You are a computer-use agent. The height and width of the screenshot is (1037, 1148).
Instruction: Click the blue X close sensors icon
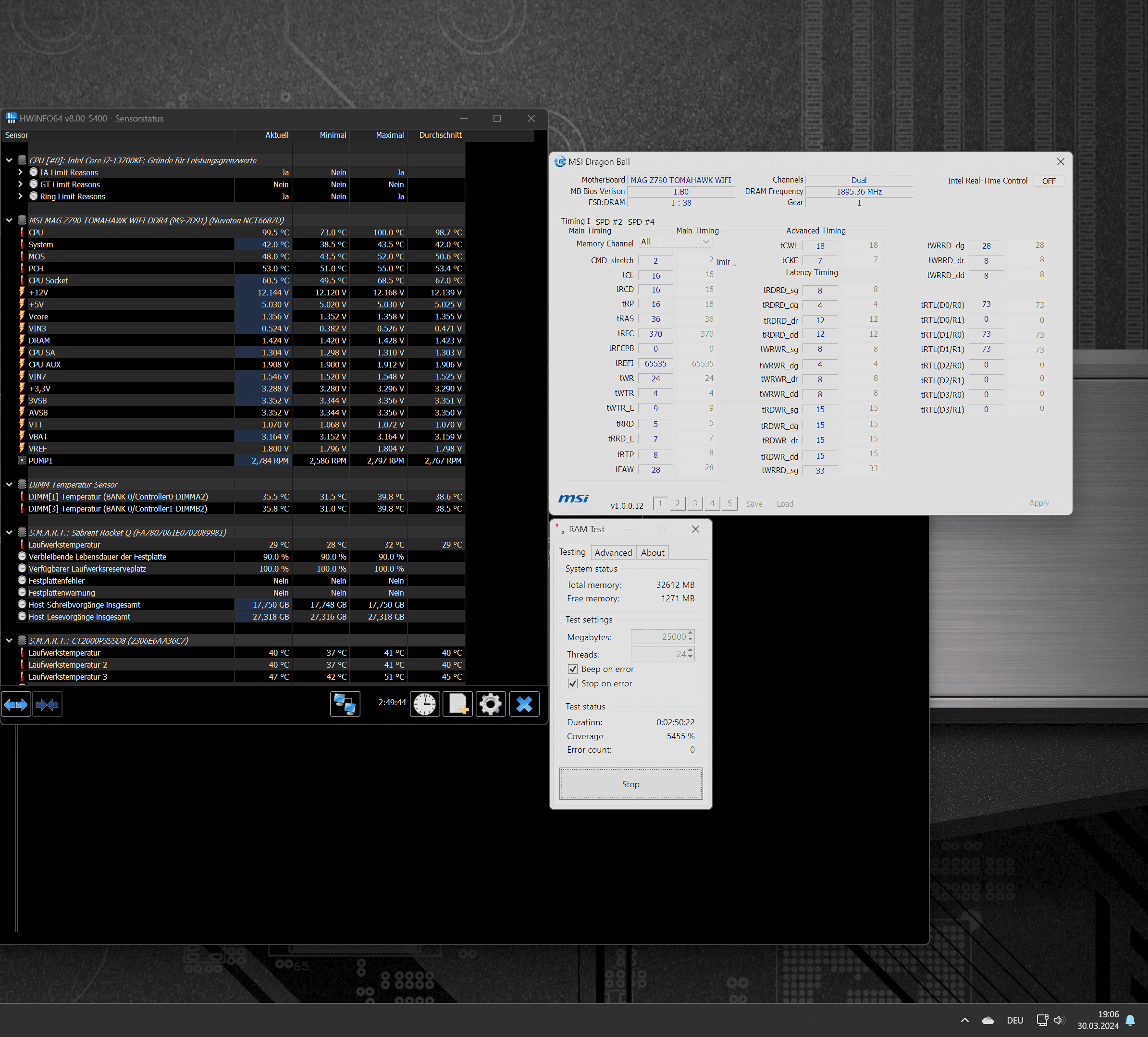click(x=524, y=704)
